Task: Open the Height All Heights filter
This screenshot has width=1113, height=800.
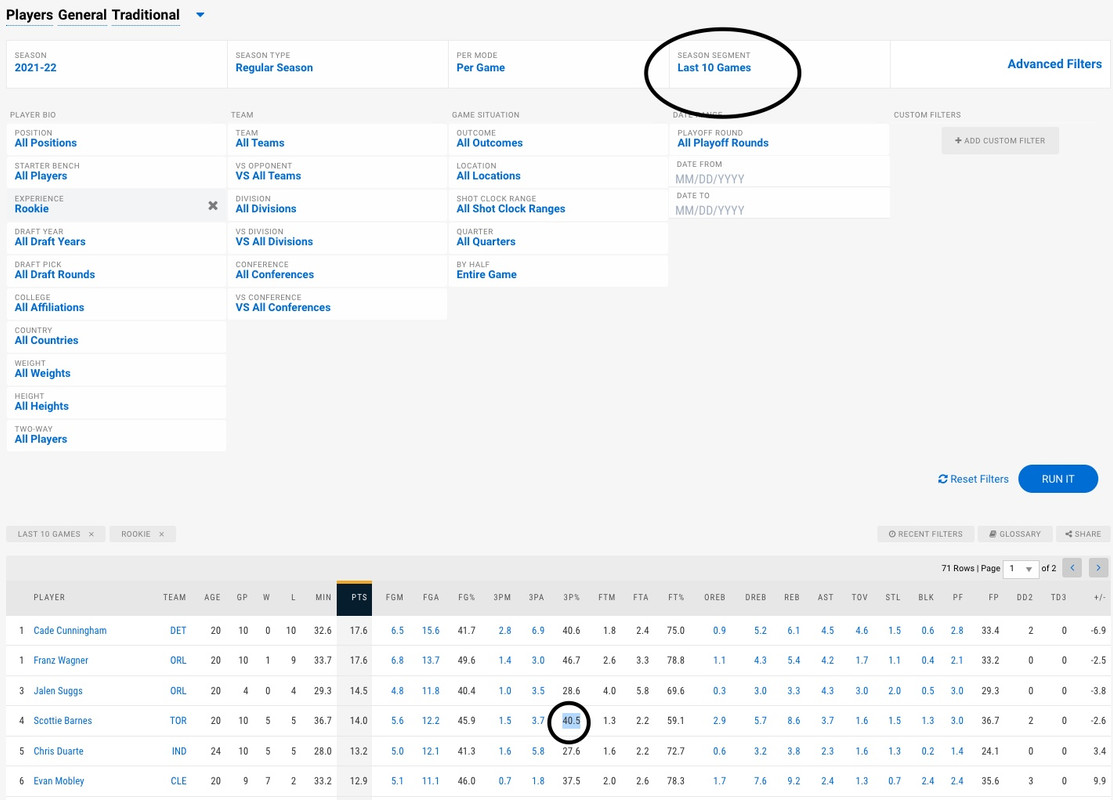Action: coord(116,402)
